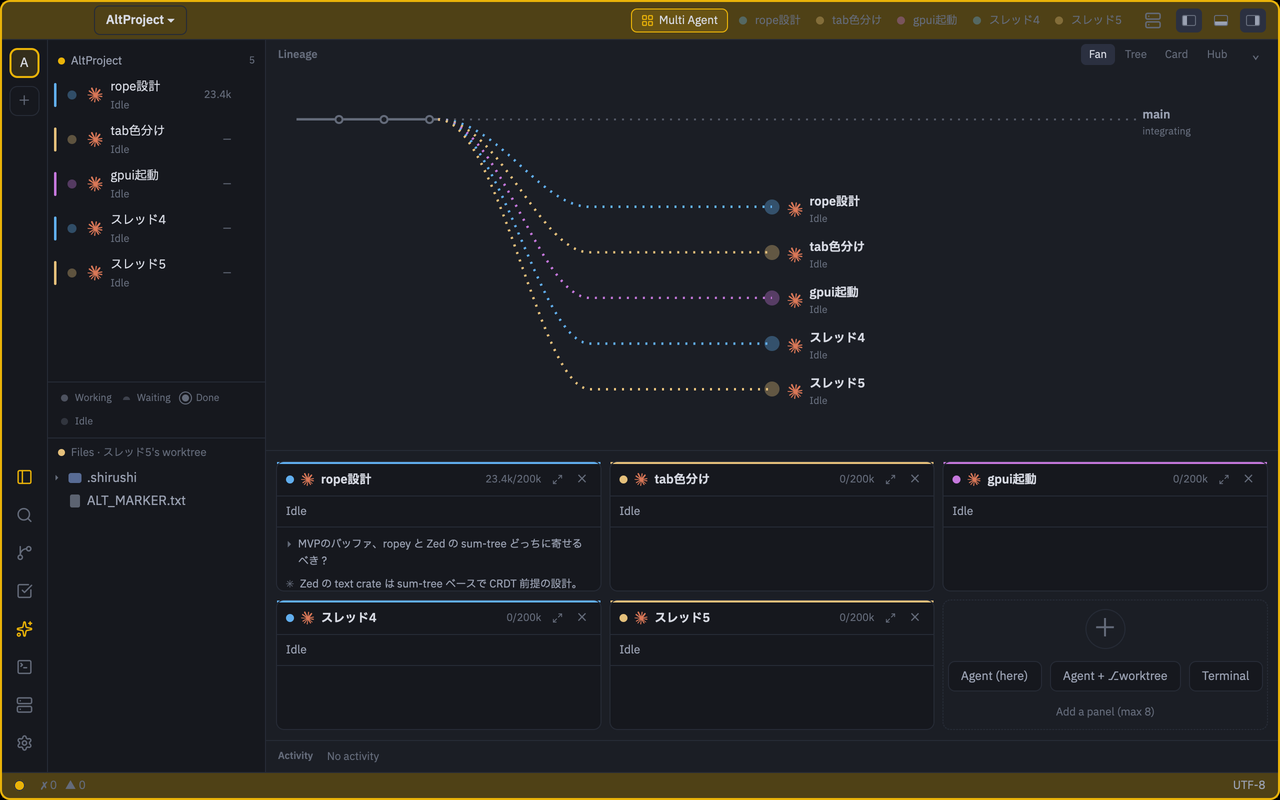Switch to rope設計 tab in top bar
1280x800 pixels.
[769, 20]
